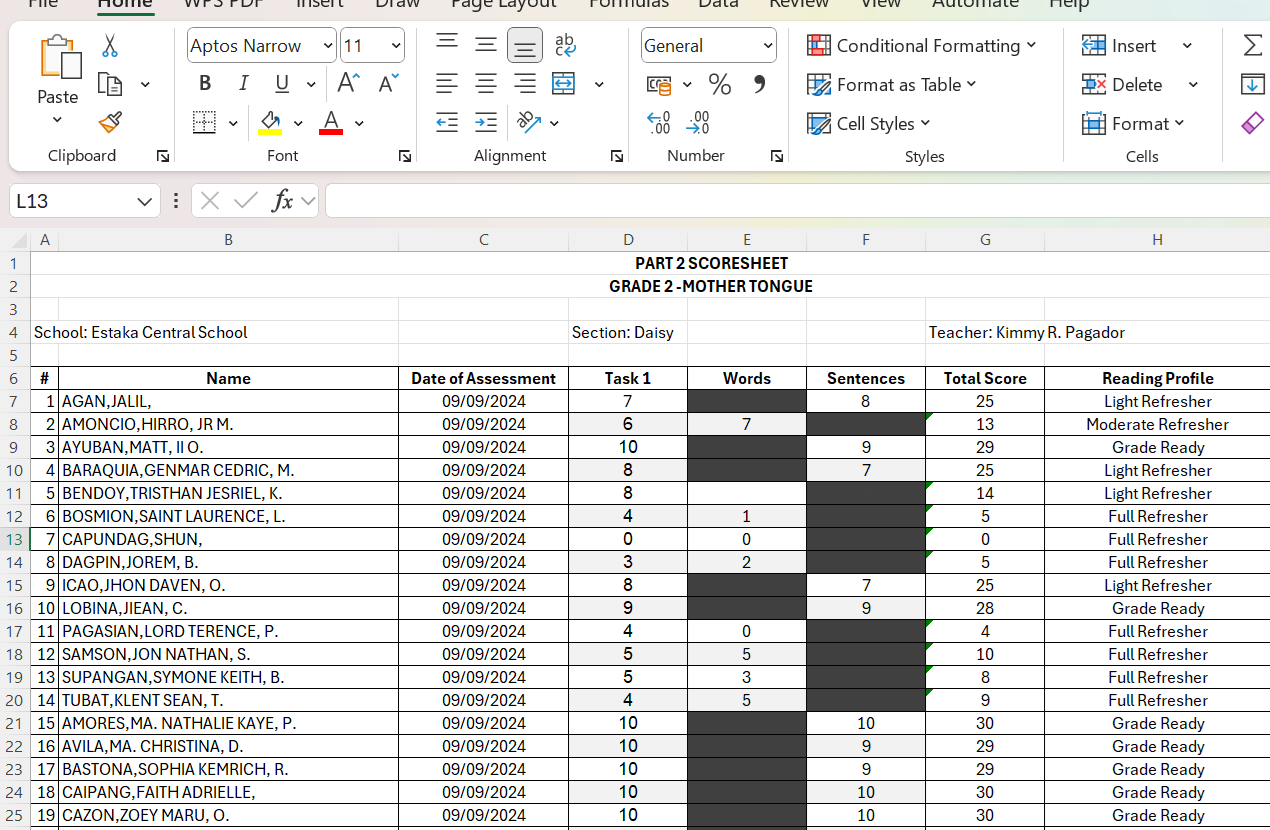
Task: Open the font name dropdown Aptos Narrow
Action: [328, 46]
